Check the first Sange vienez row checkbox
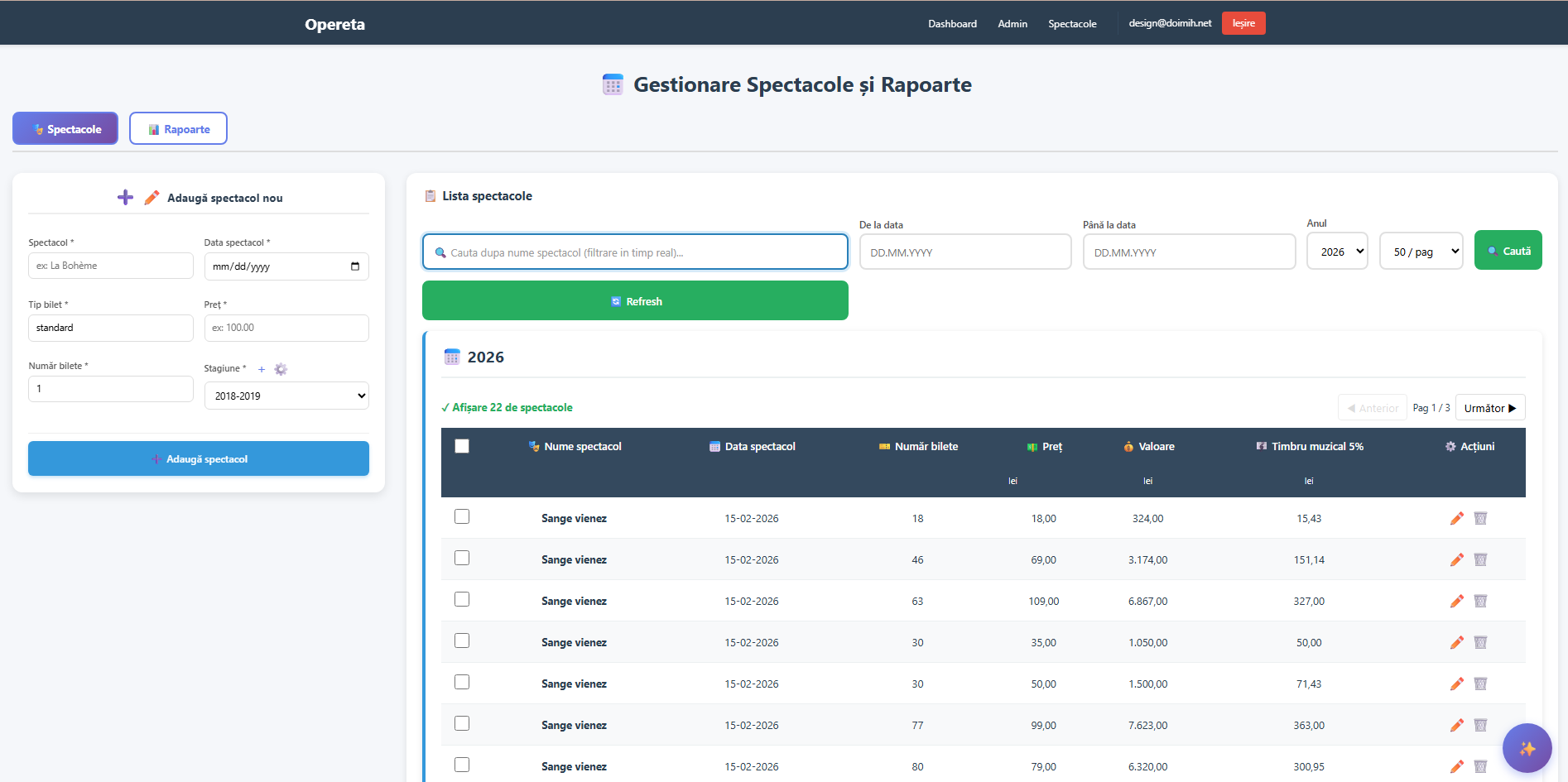This screenshot has width=1568, height=782. tap(462, 516)
